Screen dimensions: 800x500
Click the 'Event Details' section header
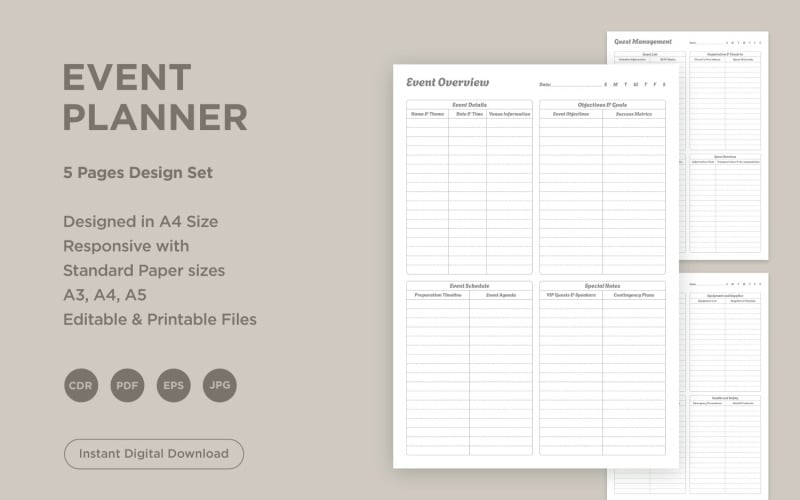(x=469, y=105)
